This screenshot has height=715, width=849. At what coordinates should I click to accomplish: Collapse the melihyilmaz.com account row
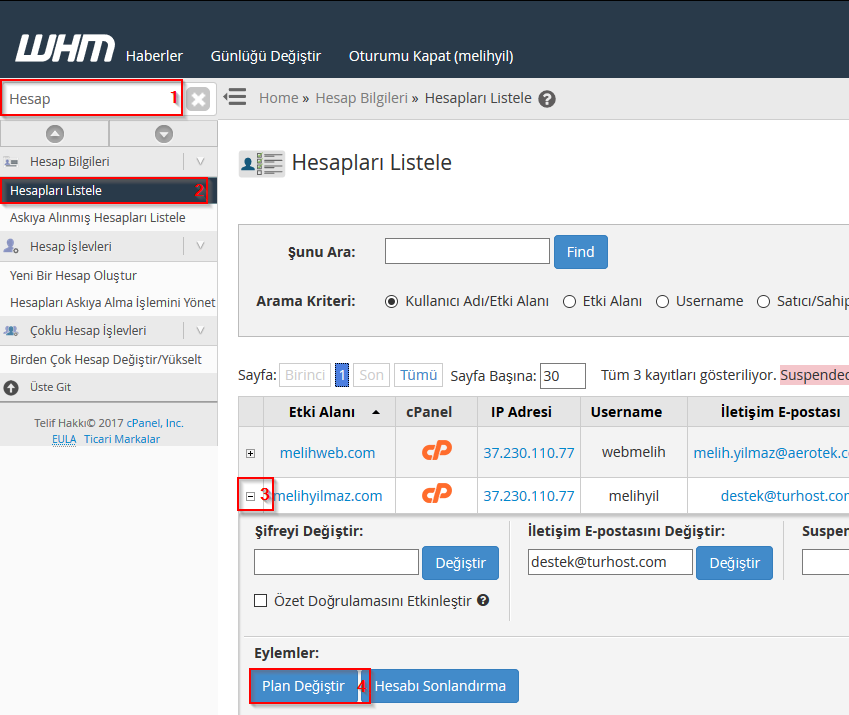[x=250, y=496]
